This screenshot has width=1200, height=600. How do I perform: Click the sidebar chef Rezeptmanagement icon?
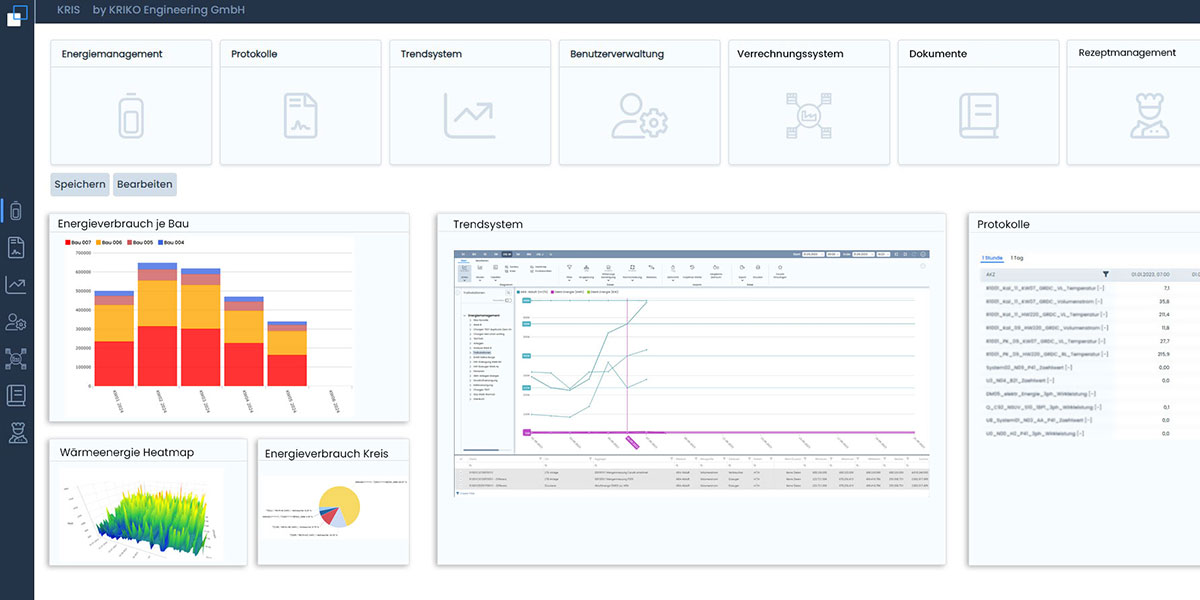point(16,432)
